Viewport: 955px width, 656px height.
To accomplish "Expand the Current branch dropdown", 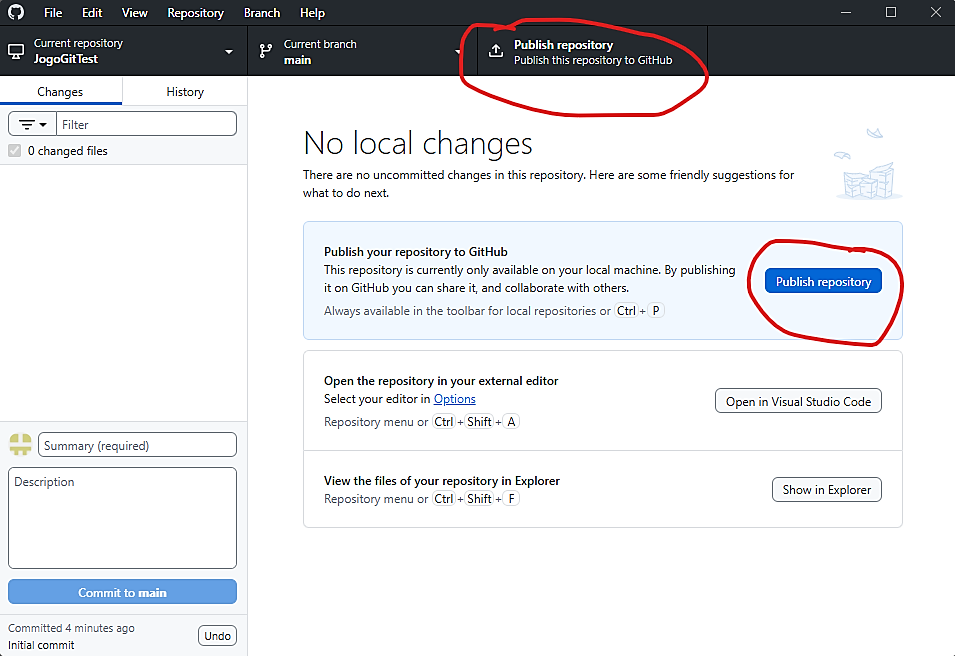I will point(459,52).
